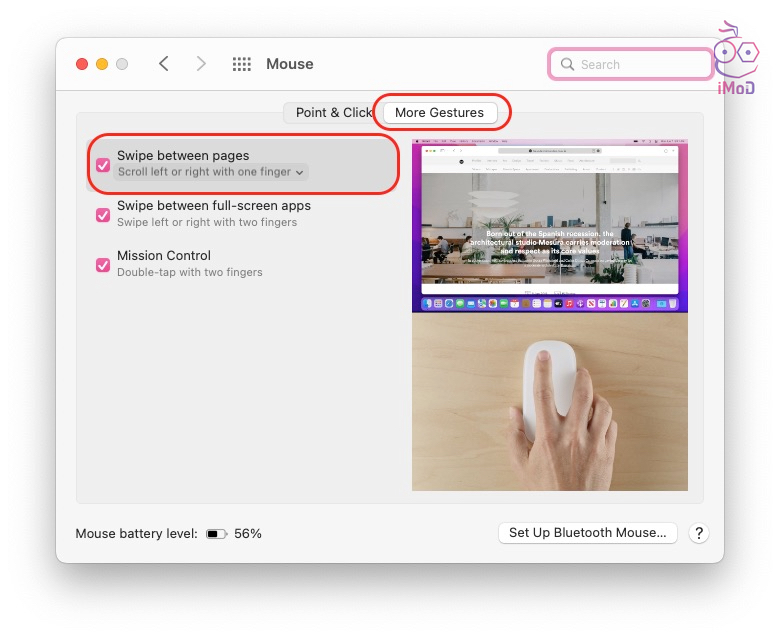Click the forward chevron in the toolbar
The image size is (780, 637).
(x=201, y=64)
